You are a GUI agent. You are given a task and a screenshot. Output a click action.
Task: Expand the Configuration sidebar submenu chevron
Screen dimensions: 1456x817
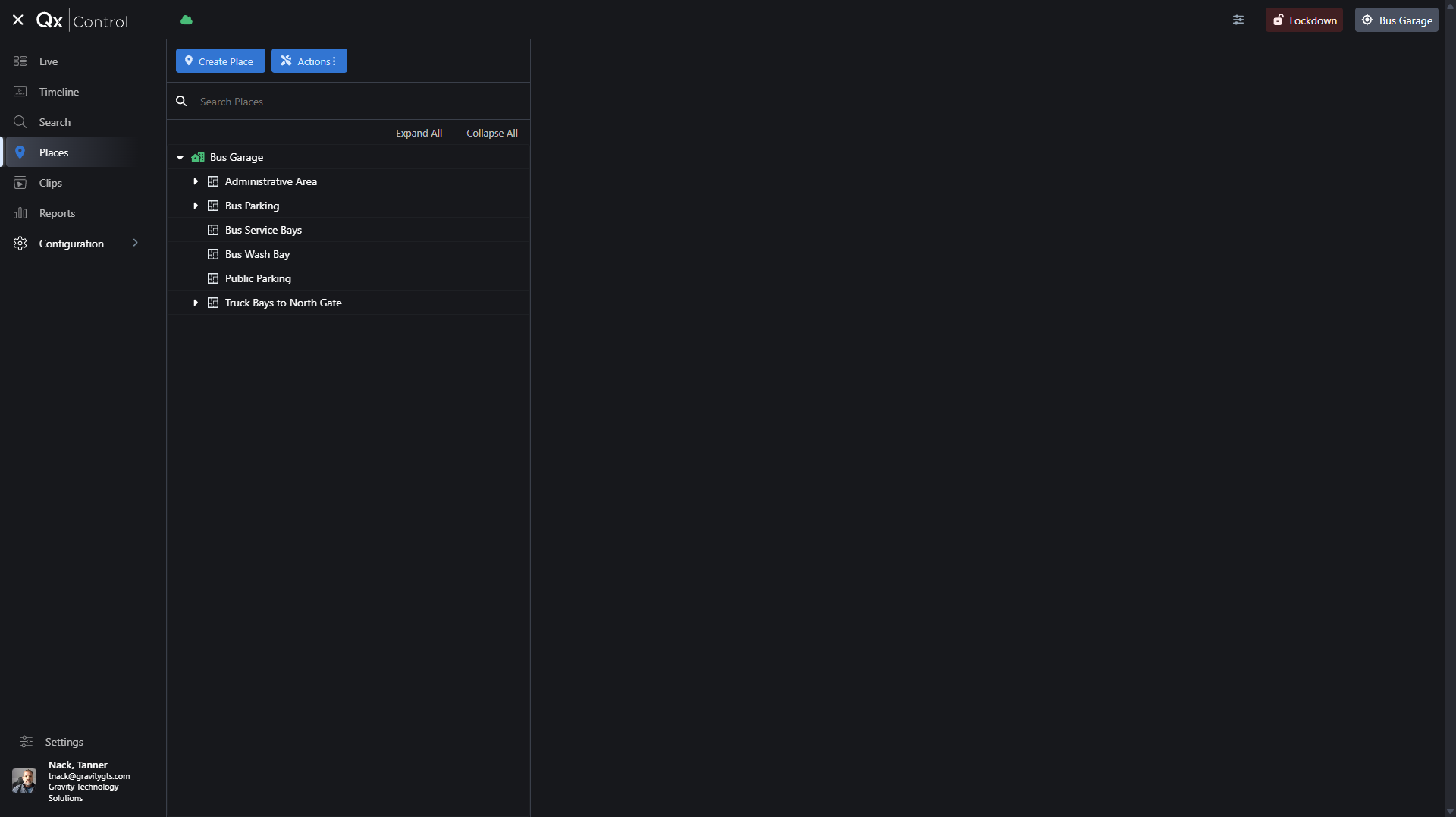tap(136, 244)
